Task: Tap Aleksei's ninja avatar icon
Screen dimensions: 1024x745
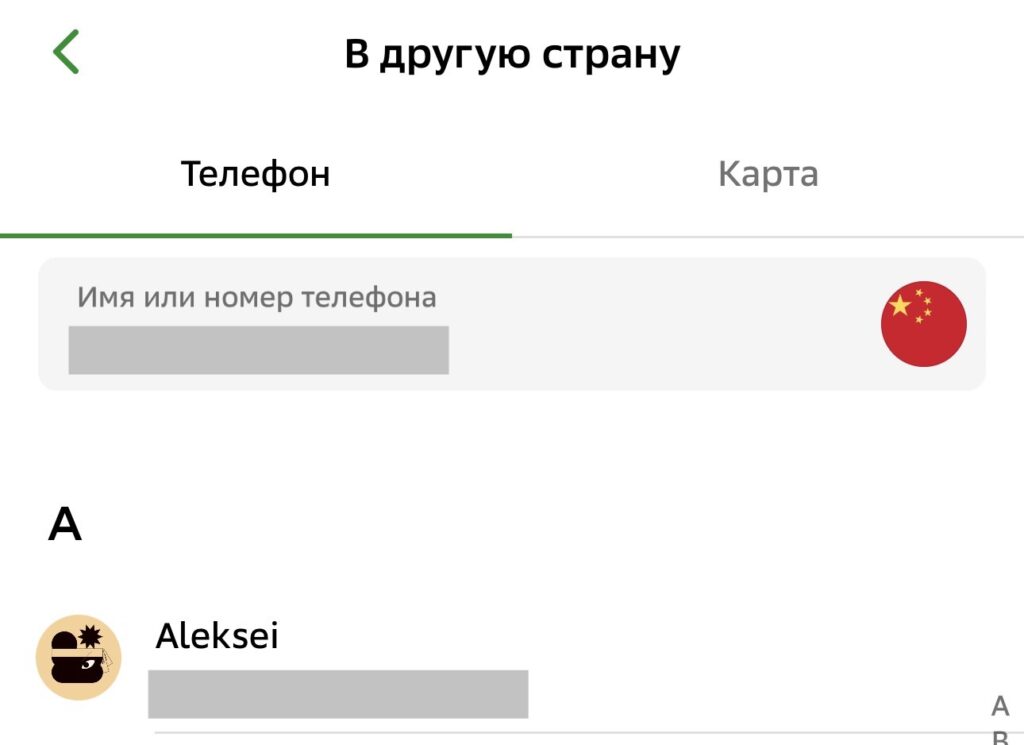Action: pyautogui.click(x=79, y=657)
